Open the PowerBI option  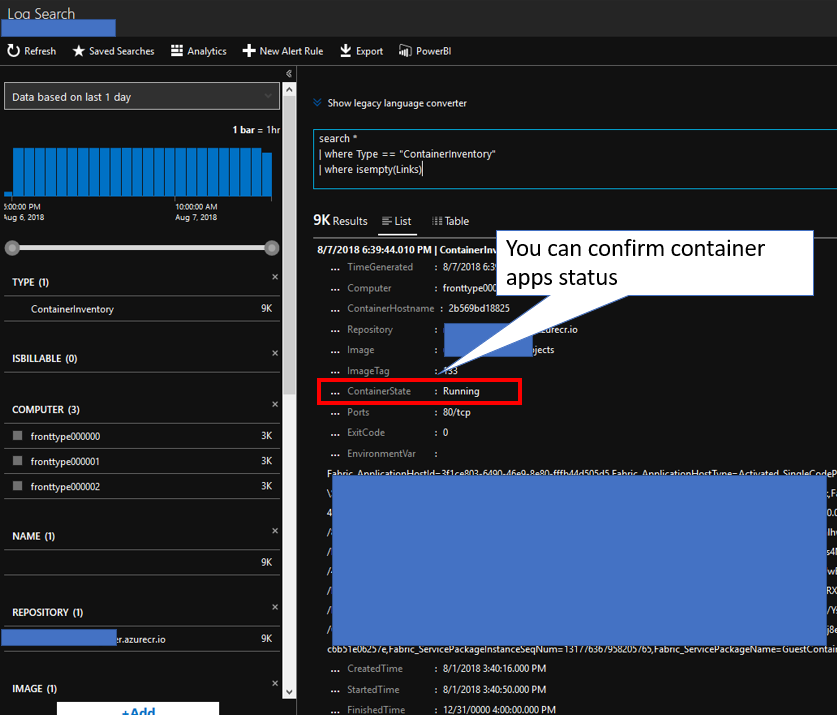(425, 51)
